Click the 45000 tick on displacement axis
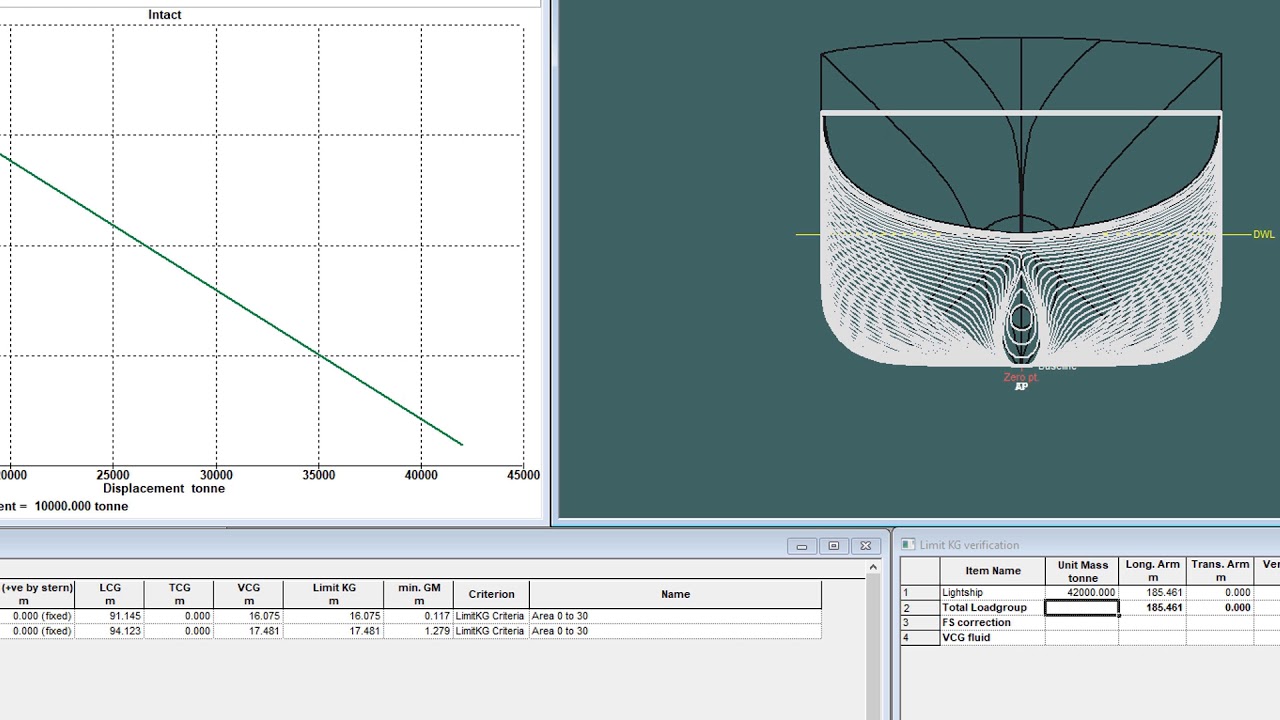 [x=523, y=475]
